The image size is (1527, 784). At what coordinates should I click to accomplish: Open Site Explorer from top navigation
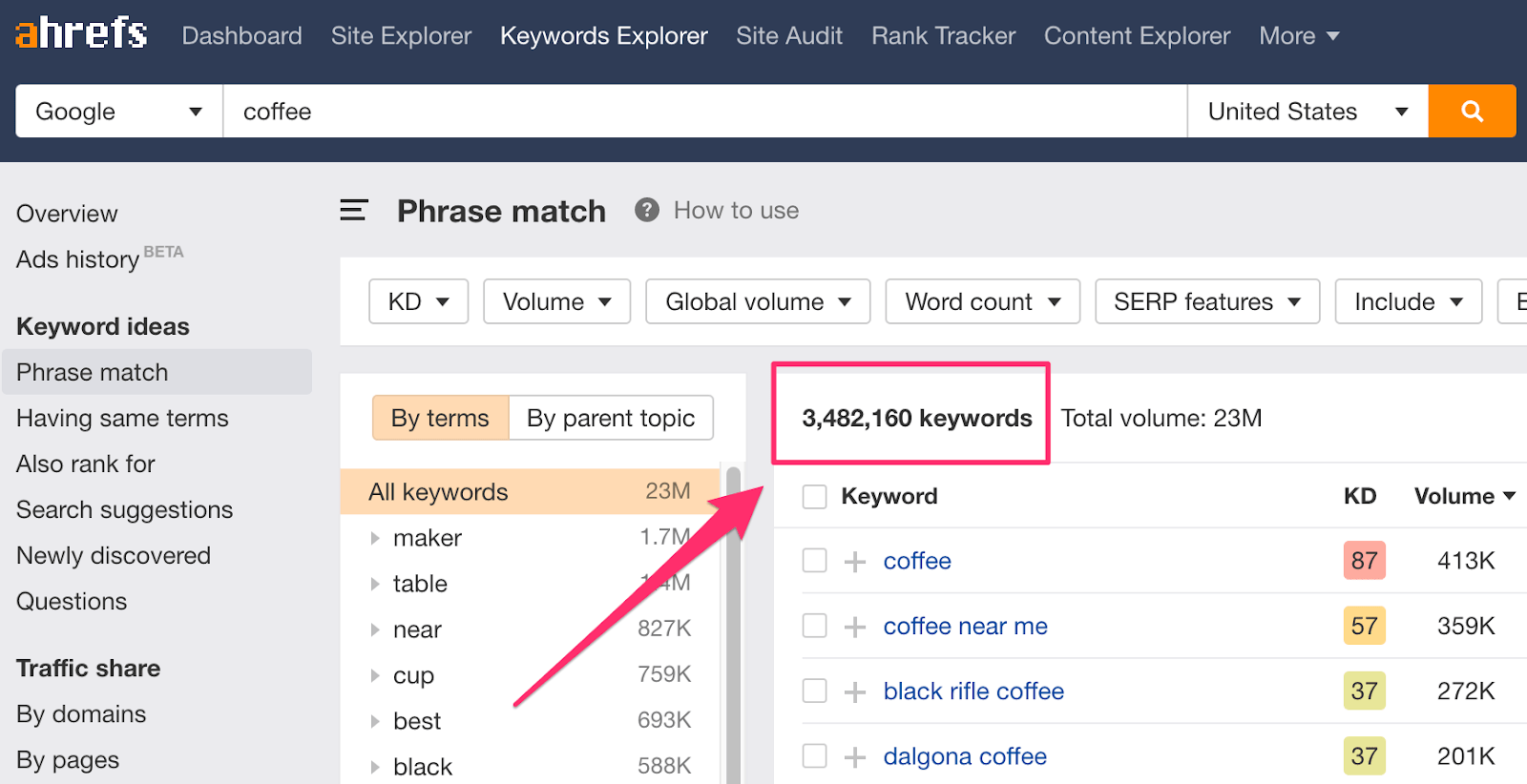click(401, 36)
